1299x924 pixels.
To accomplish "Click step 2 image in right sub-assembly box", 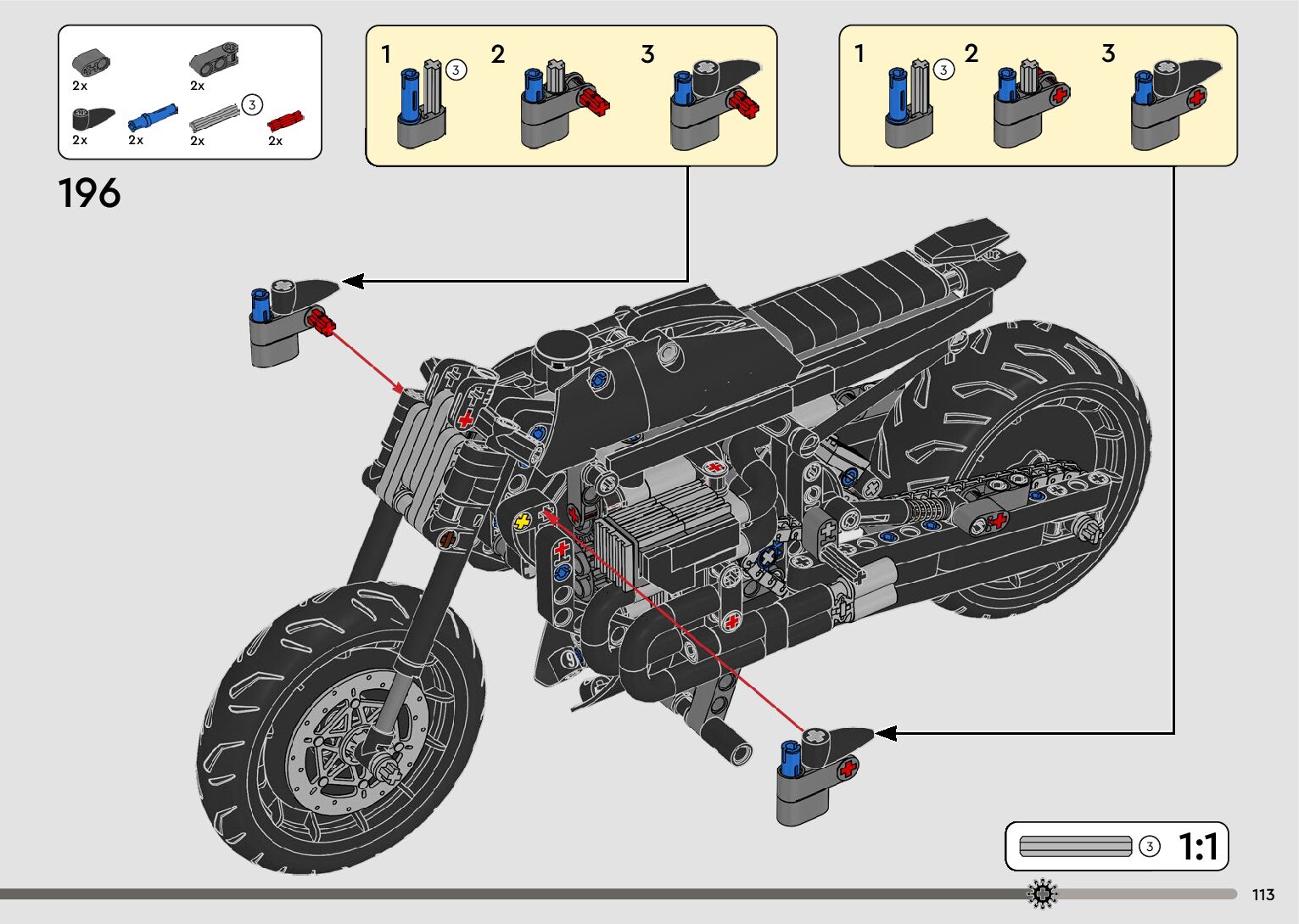I will tap(1030, 104).
